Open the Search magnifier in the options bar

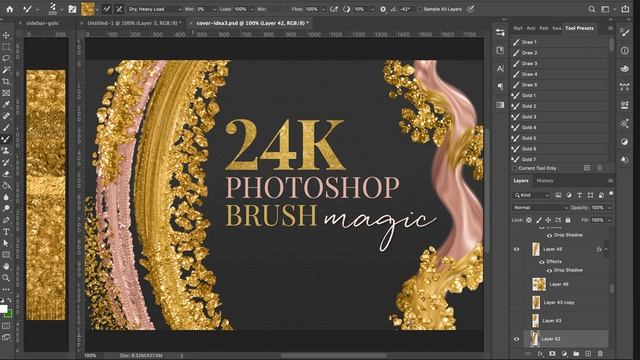coord(591,9)
